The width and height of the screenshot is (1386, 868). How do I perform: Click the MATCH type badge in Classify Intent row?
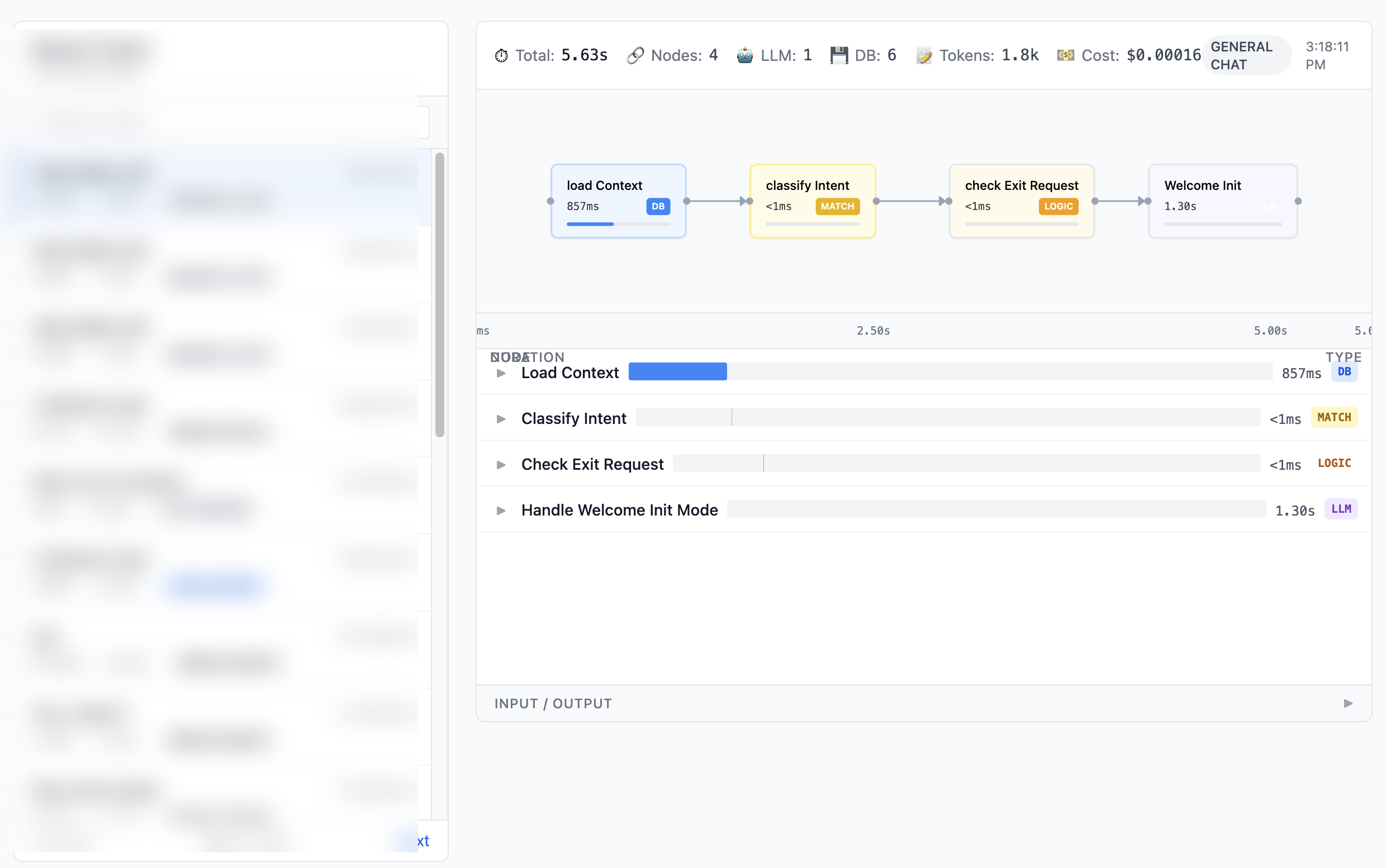1335,417
